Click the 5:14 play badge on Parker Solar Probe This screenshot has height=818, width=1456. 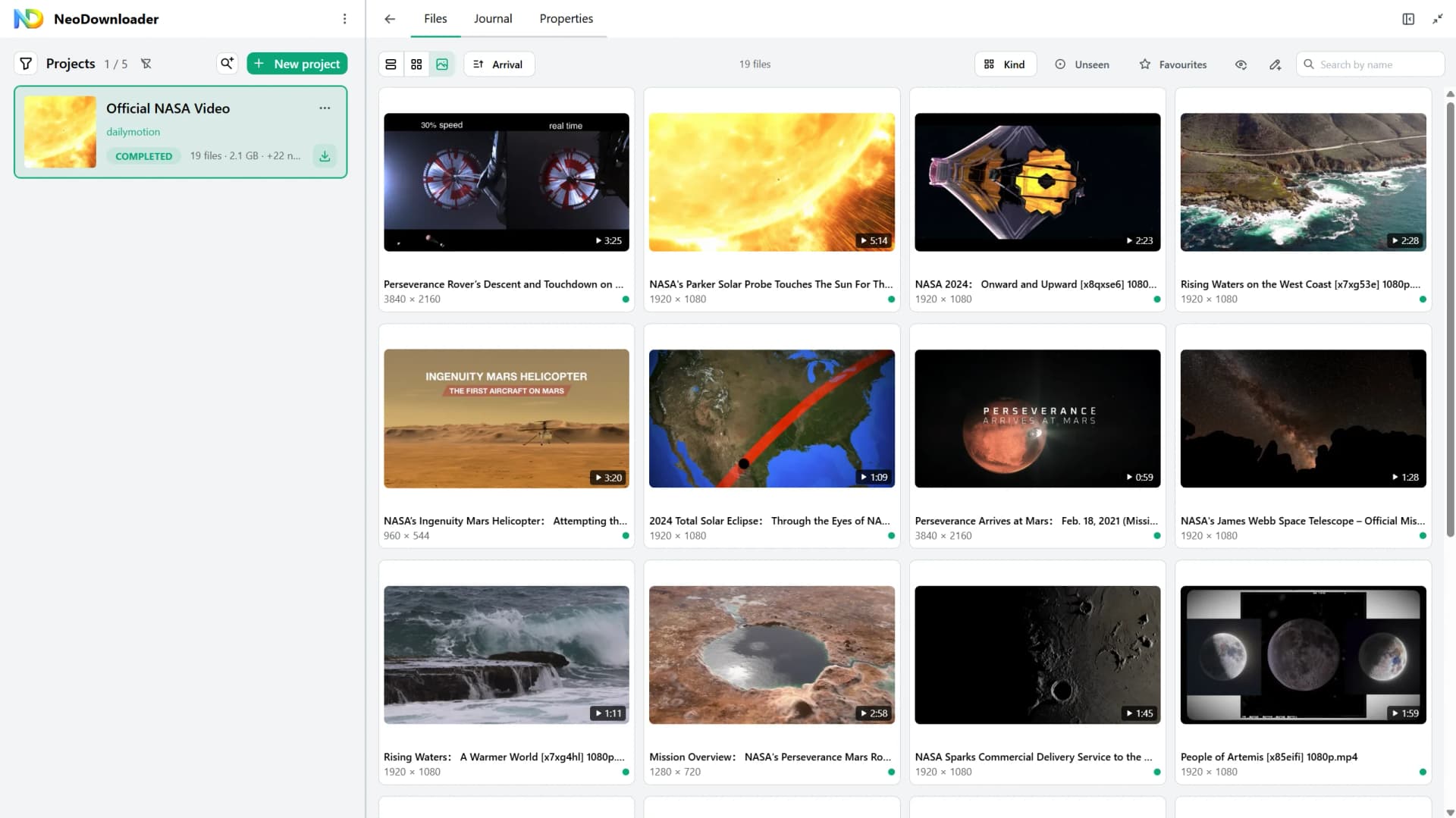874,241
